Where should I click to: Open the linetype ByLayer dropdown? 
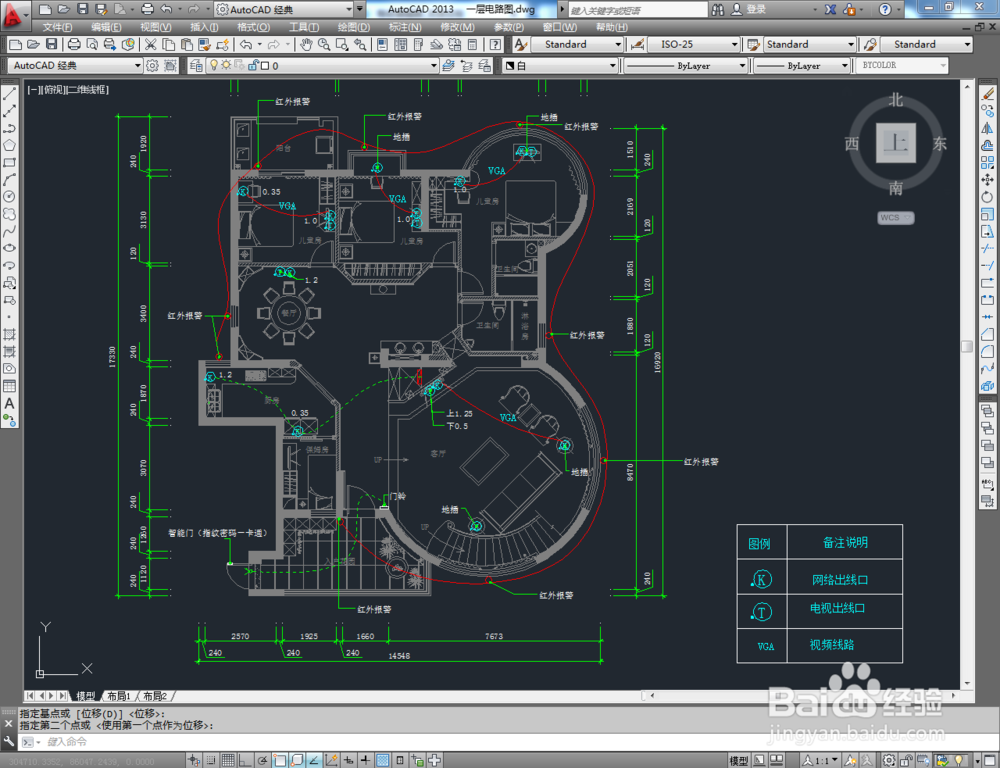click(x=686, y=66)
